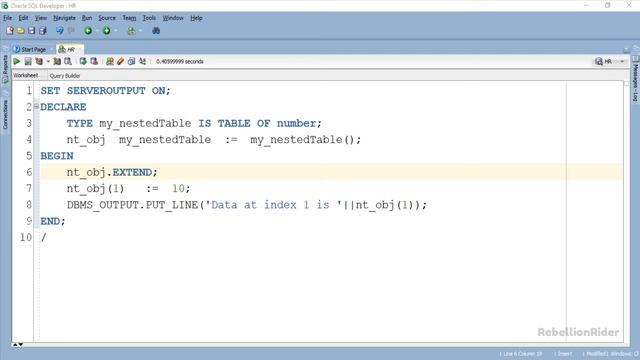Open the SQL Worksheet icon in main toolbar
Viewport: 640px width, 360px height.
[131, 31]
